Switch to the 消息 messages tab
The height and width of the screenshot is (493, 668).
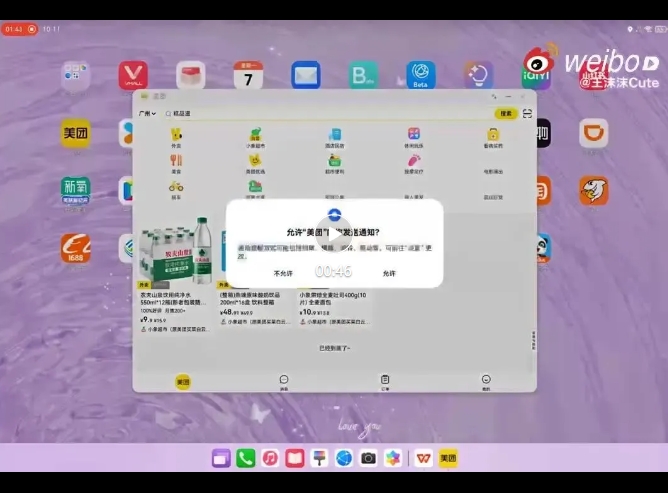coord(284,381)
